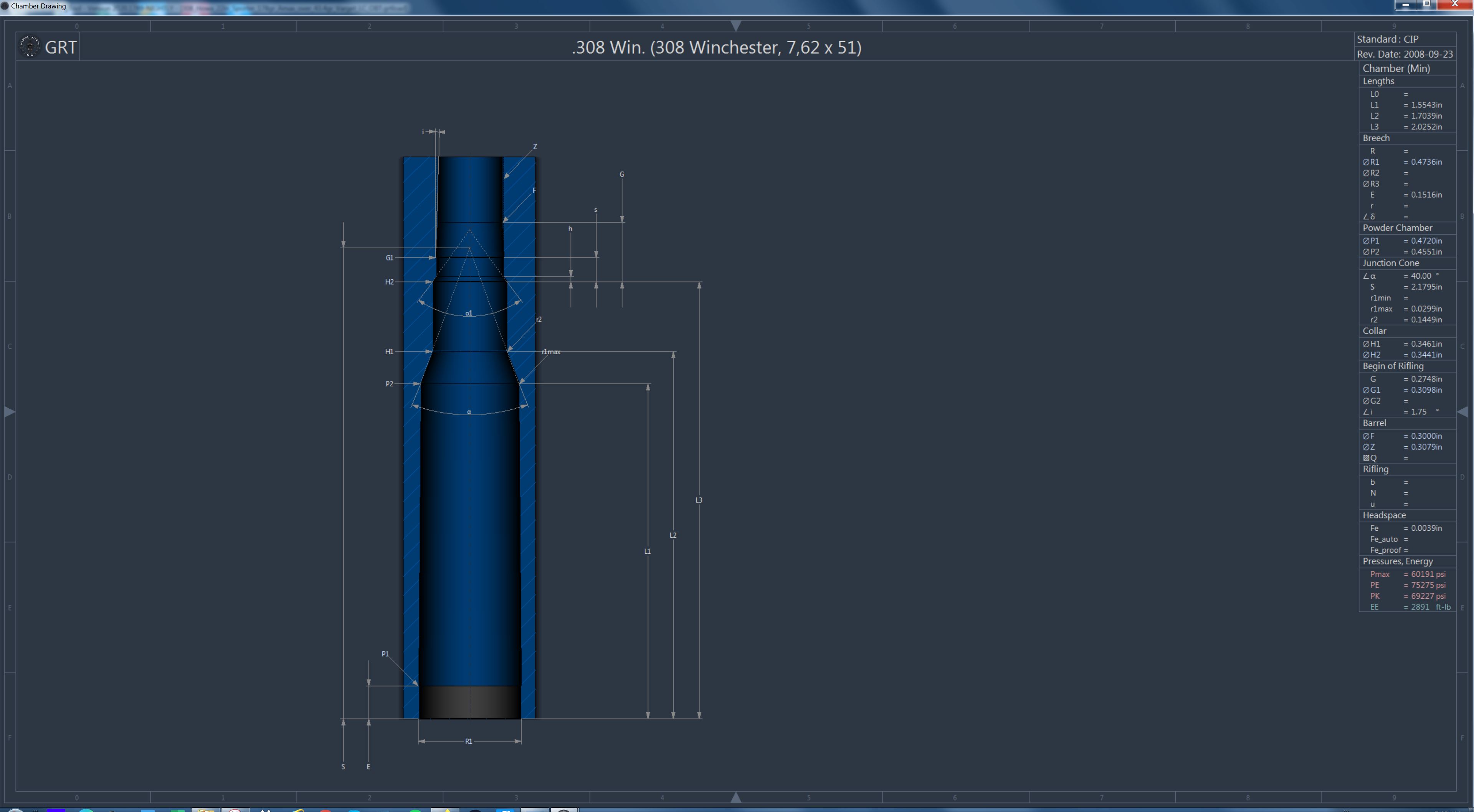The image size is (1474, 812).
Task: Click the Pmax 60191 psi value row
Action: (x=1408, y=574)
